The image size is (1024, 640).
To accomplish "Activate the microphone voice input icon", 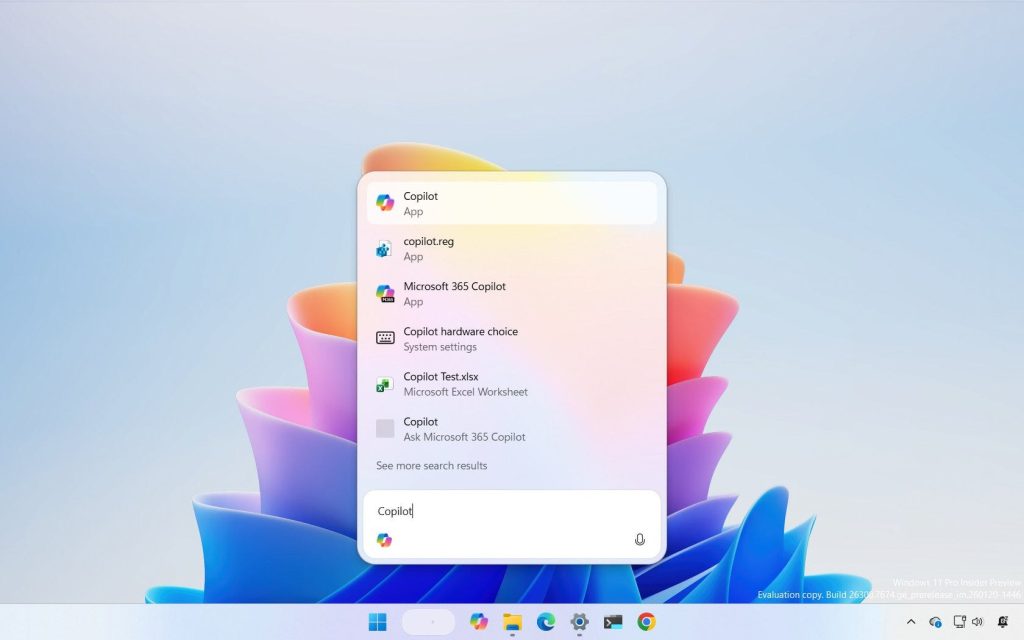I will click(x=640, y=539).
